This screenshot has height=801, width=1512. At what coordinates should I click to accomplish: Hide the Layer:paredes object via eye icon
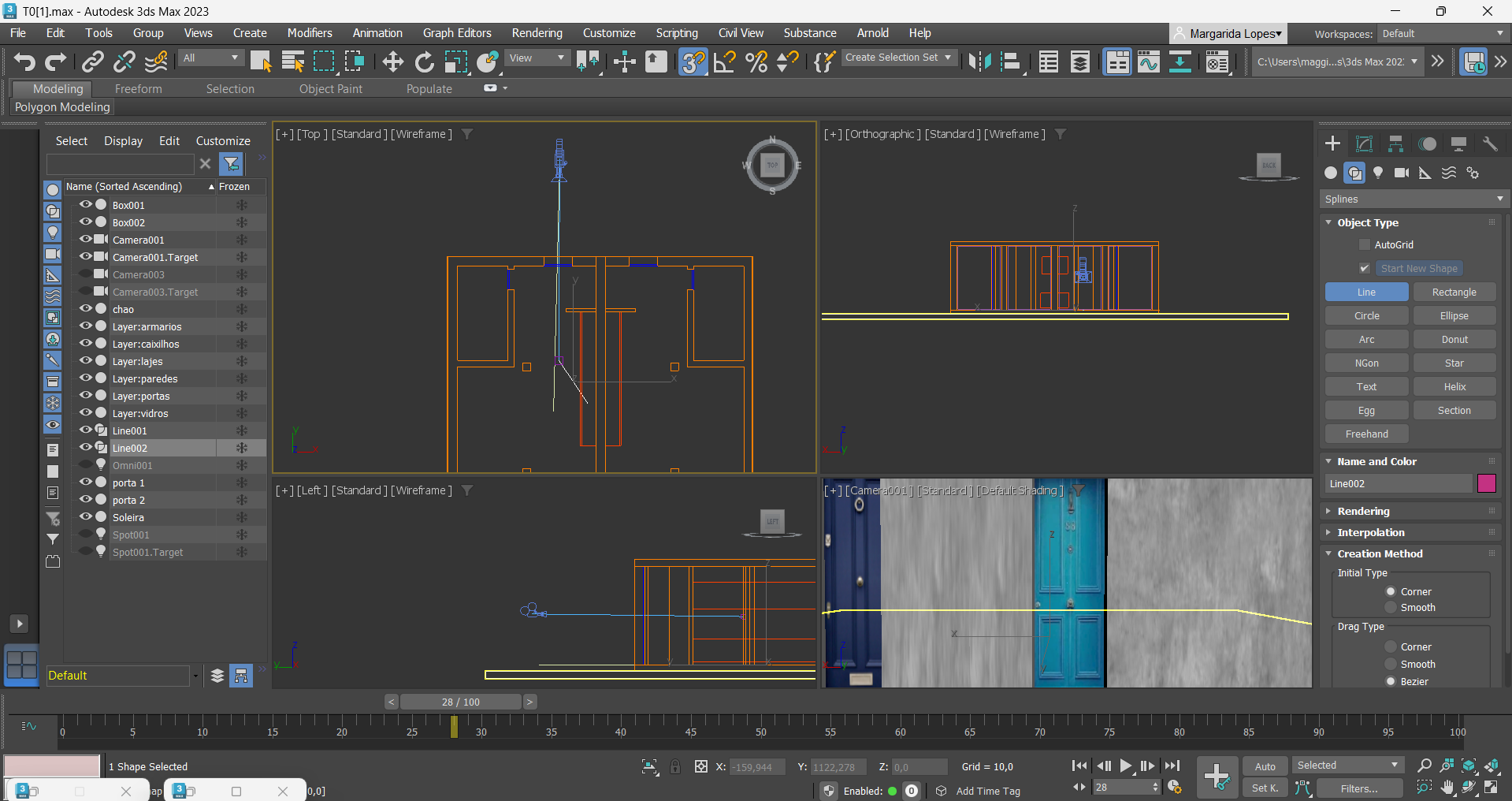pos(85,378)
